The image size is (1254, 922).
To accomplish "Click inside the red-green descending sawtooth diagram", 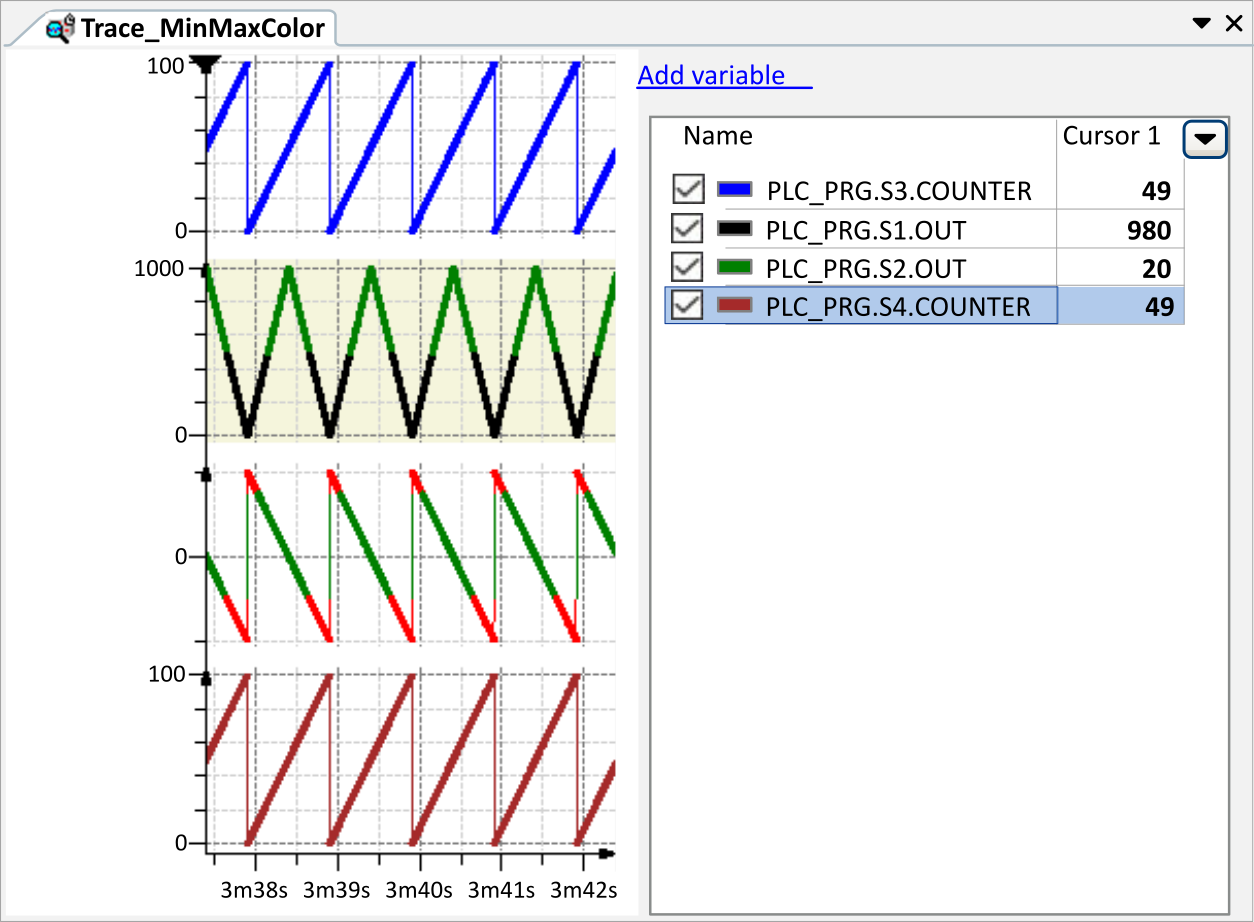I will 411,555.
